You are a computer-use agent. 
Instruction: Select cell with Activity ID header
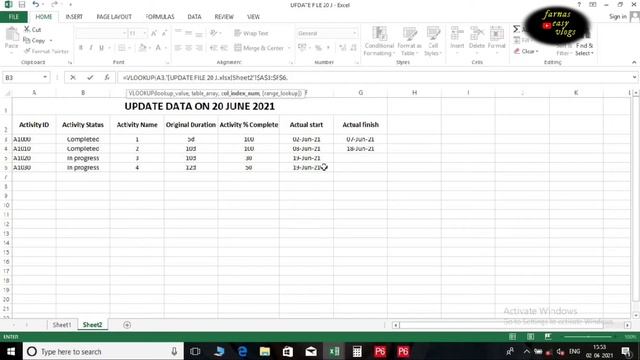click(34, 124)
